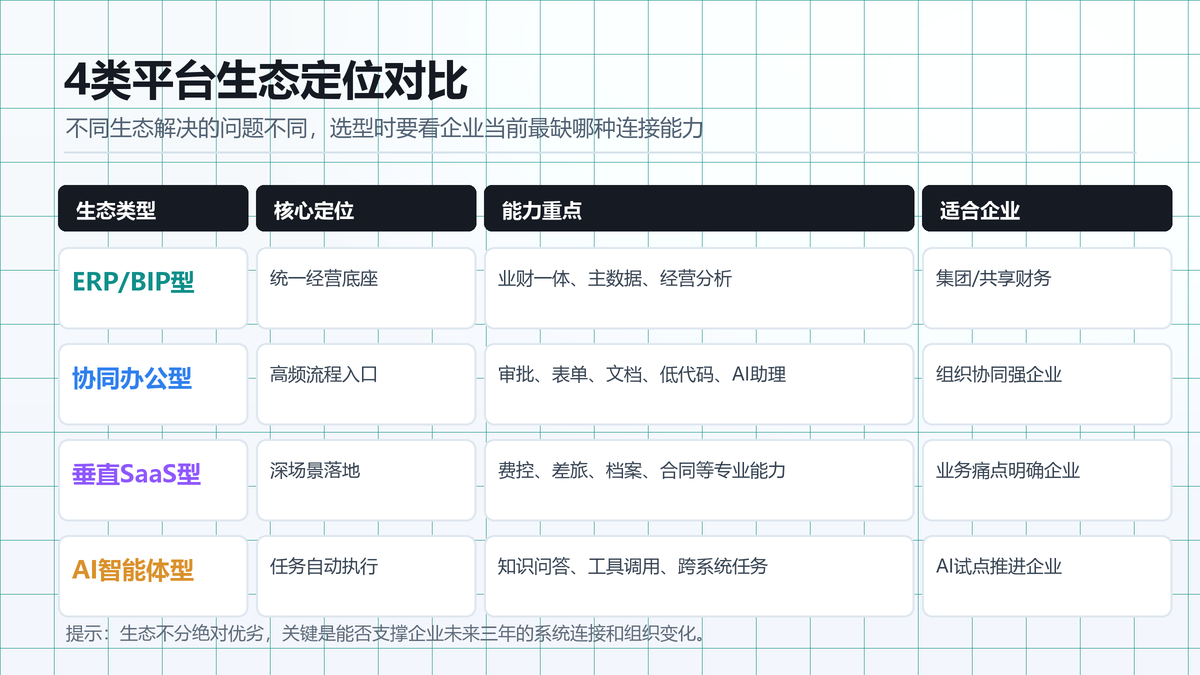Click the cell '业务痛点明确企业'
Image resolution: width=1200 pixels, height=675 pixels.
pos(1046,480)
